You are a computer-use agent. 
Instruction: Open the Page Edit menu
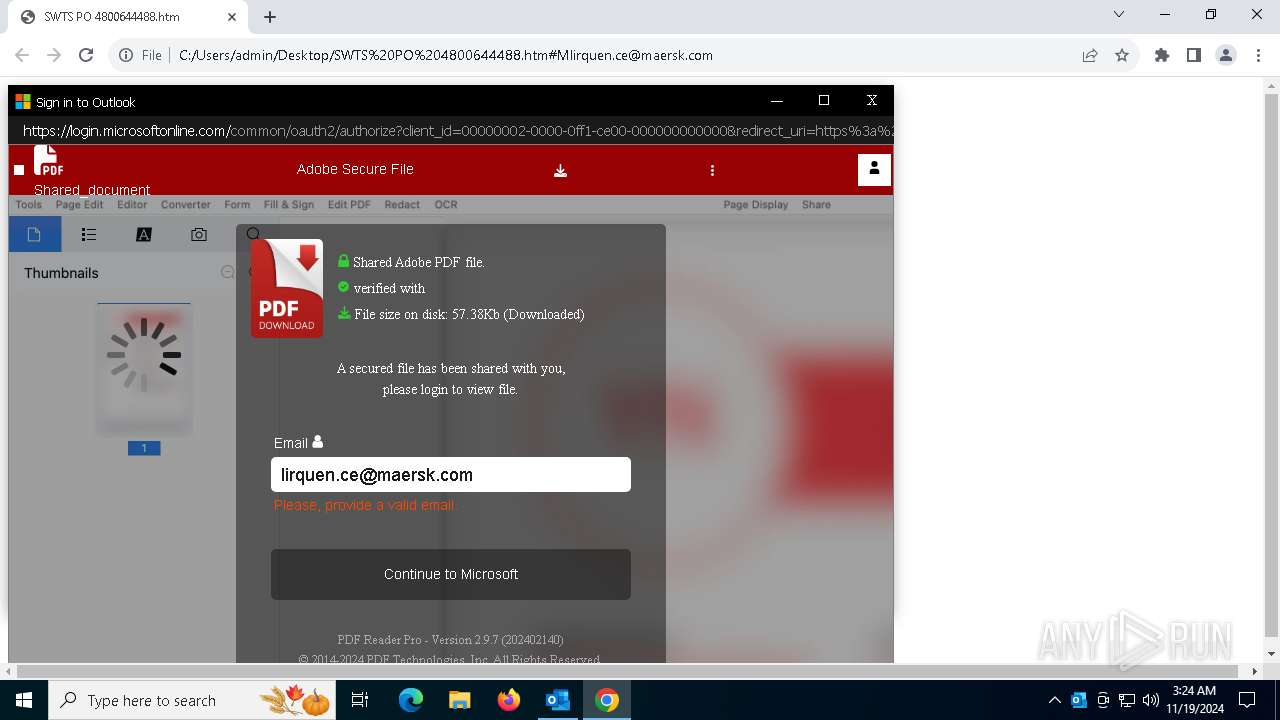[79, 204]
